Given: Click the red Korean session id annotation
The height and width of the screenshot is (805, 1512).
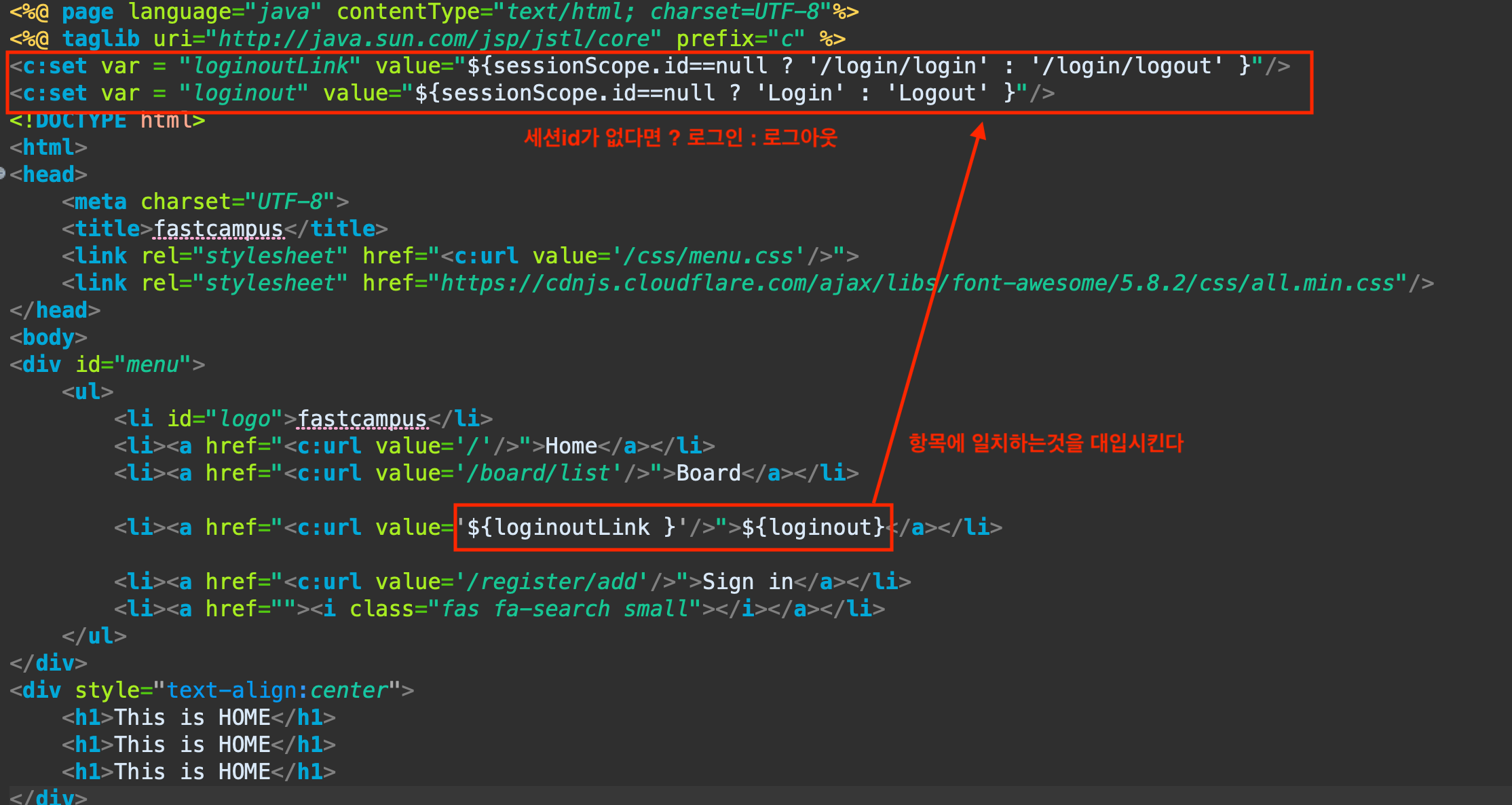Looking at the screenshot, I should click(680, 138).
